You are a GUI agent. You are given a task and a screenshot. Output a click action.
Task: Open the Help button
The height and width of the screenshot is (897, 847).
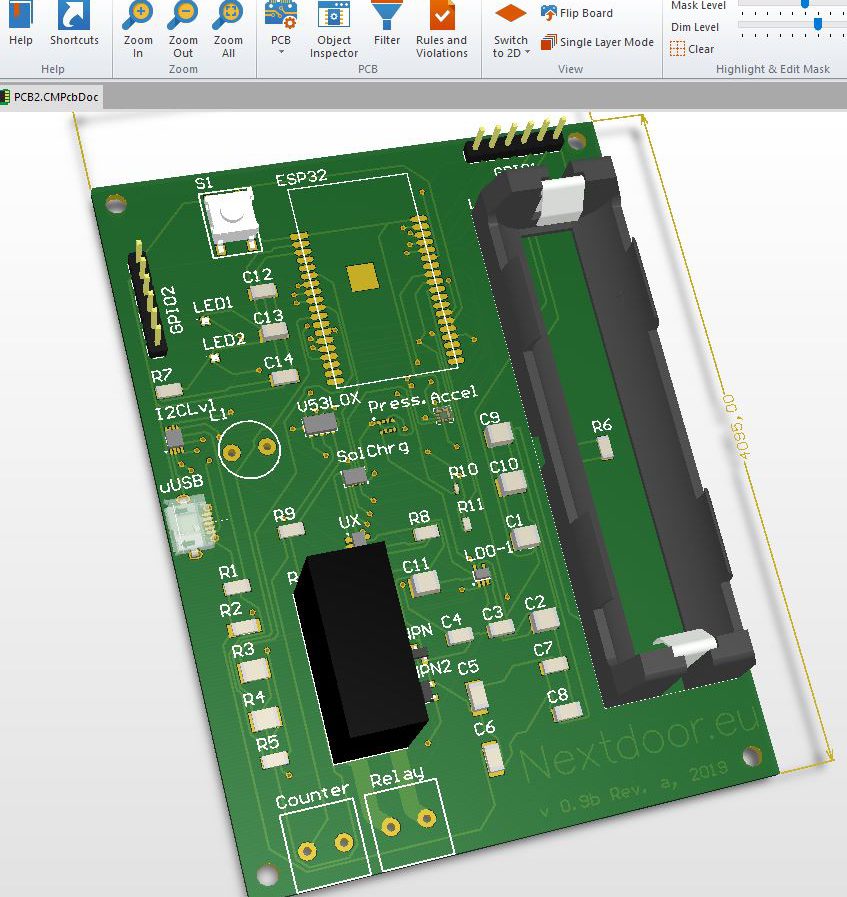[x=21, y=24]
